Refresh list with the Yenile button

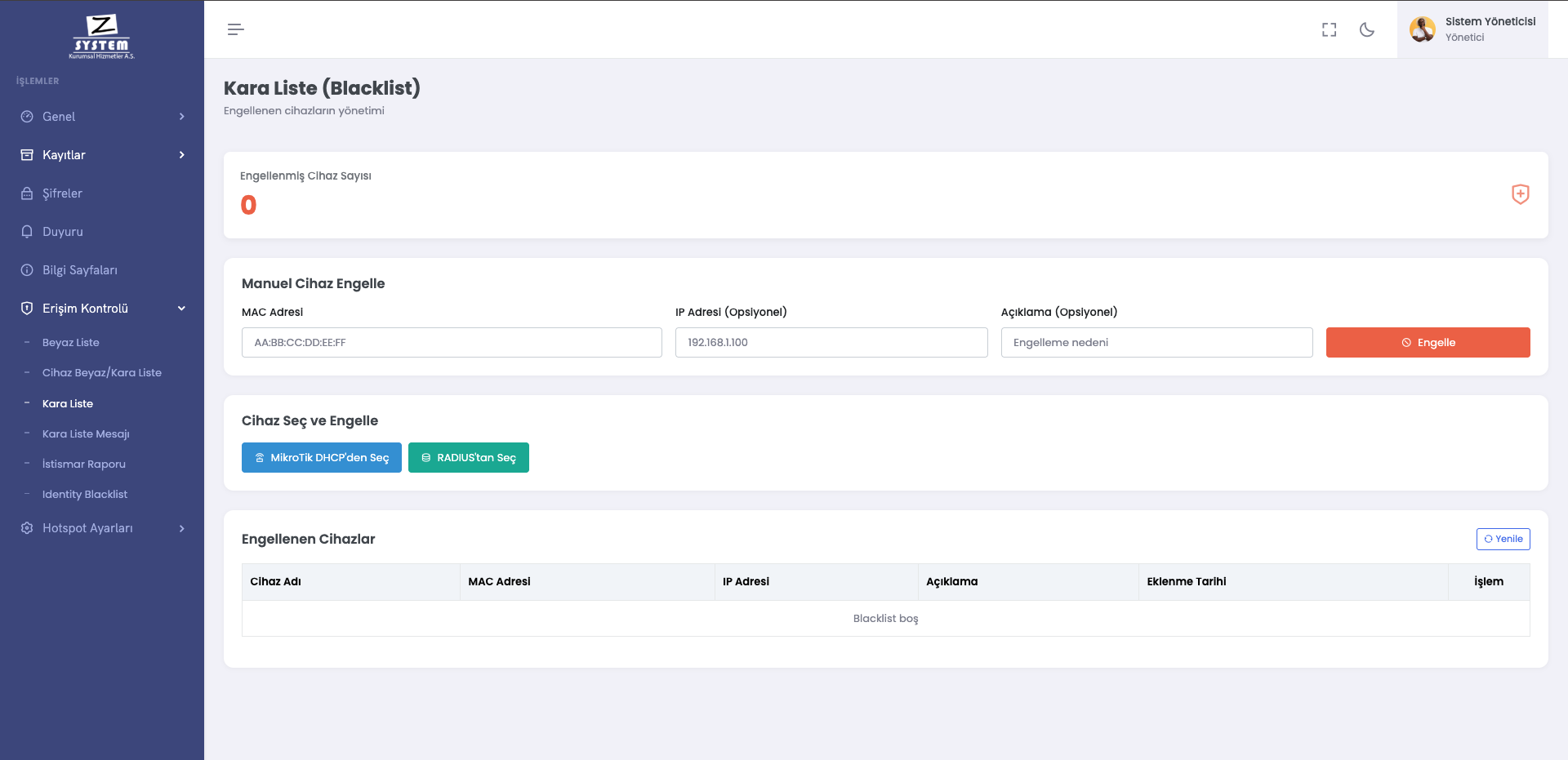(x=1503, y=539)
